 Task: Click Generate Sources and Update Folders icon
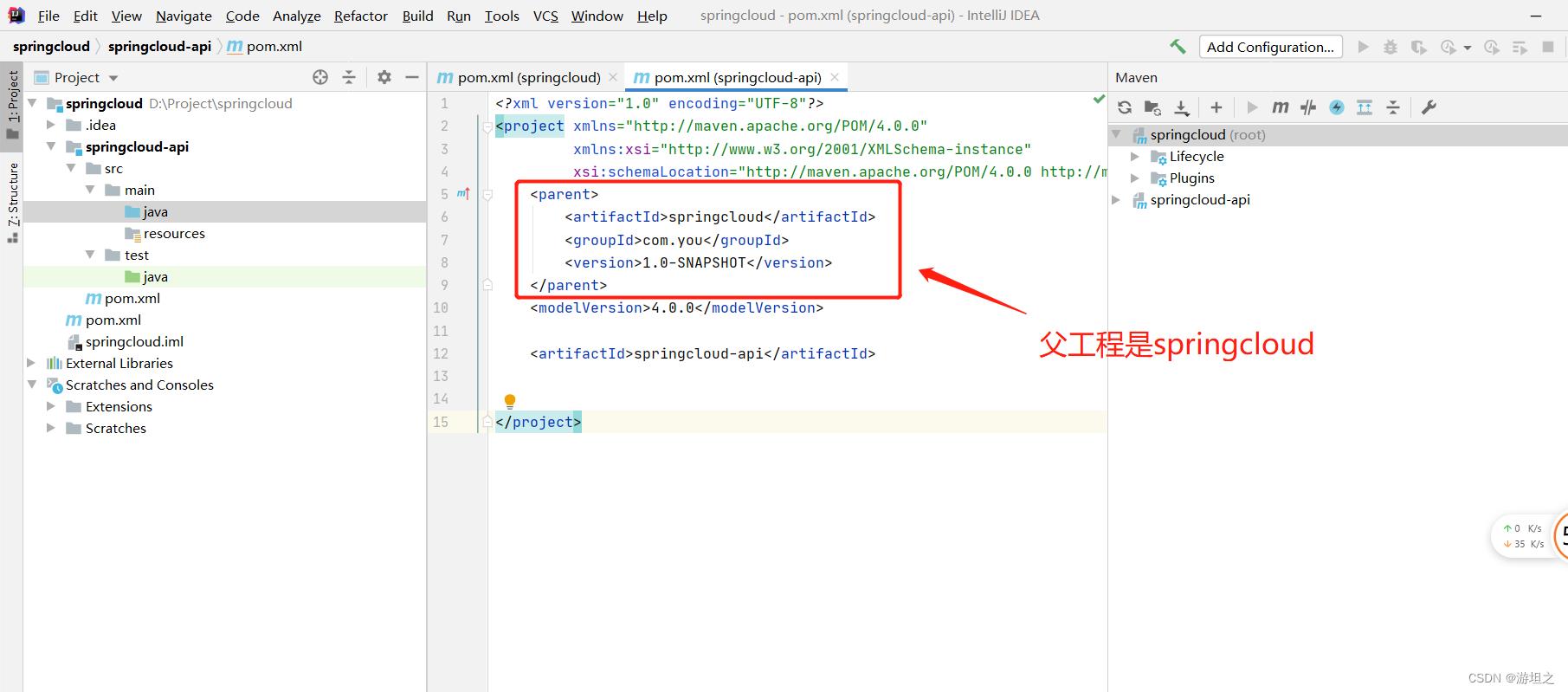click(1152, 107)
